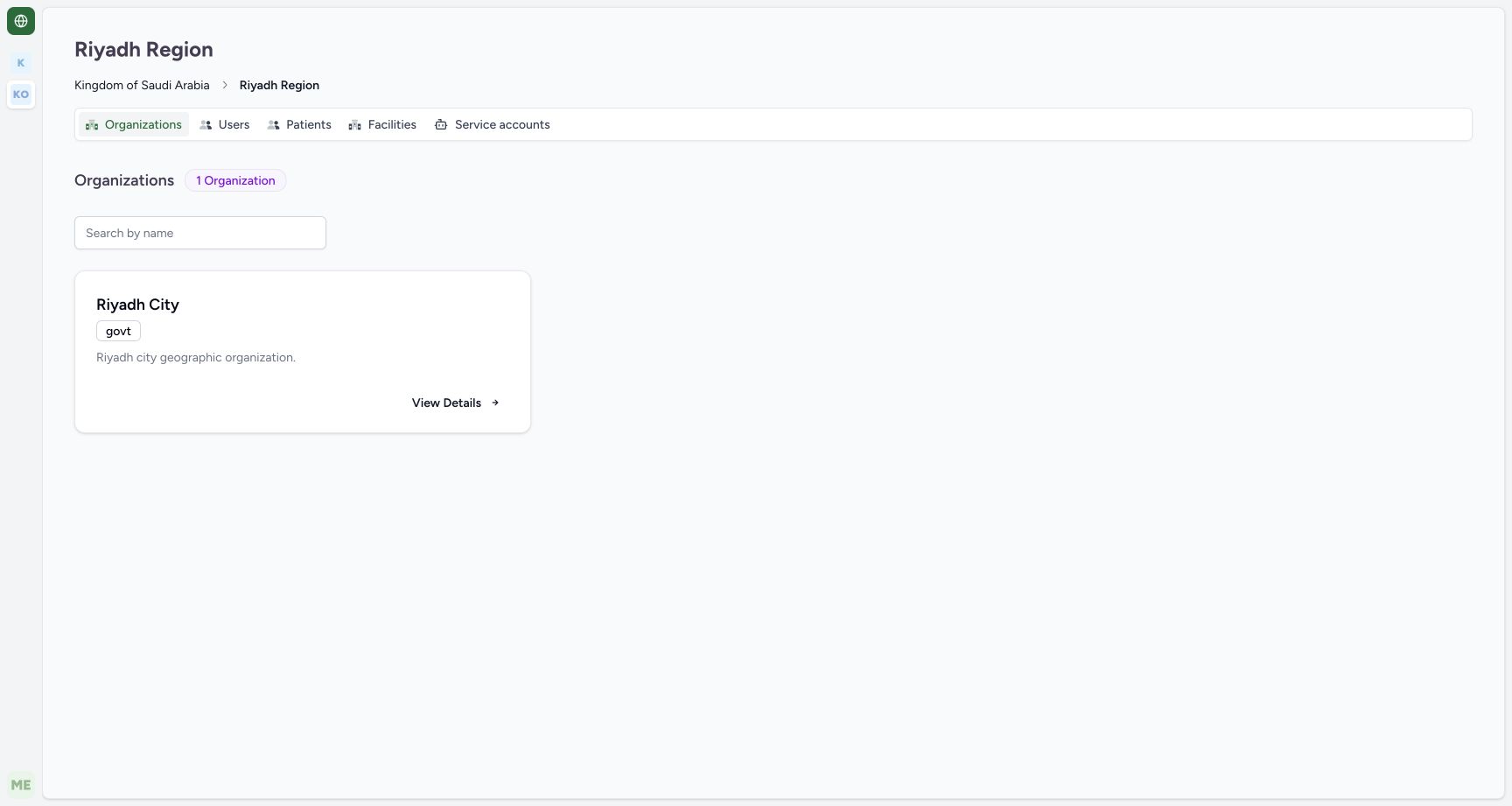This screenshot has height=806, width=1512.
Task: Click the Facilities tab icon
Action: (x=354, y=125)
